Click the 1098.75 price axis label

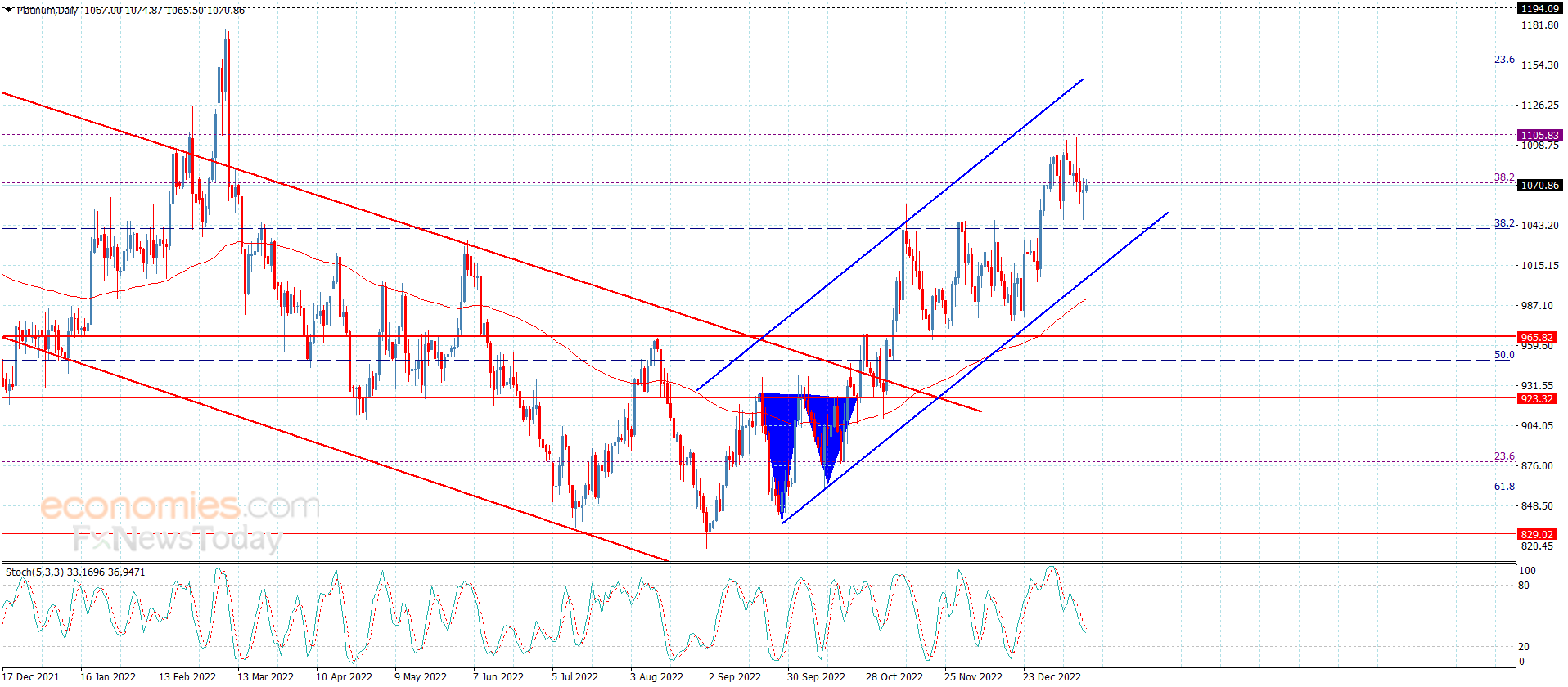pos(1539,146)
